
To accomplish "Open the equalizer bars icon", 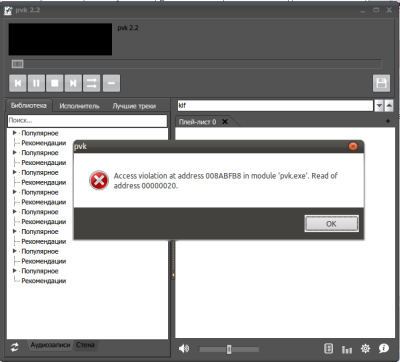I will point(347,349).
